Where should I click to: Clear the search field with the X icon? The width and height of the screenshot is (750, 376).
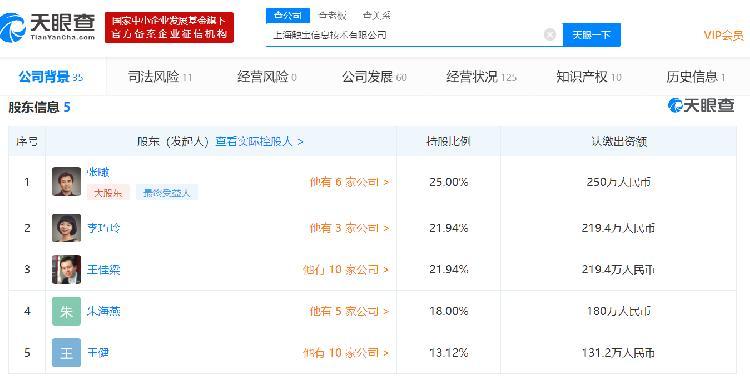(550, 35)
